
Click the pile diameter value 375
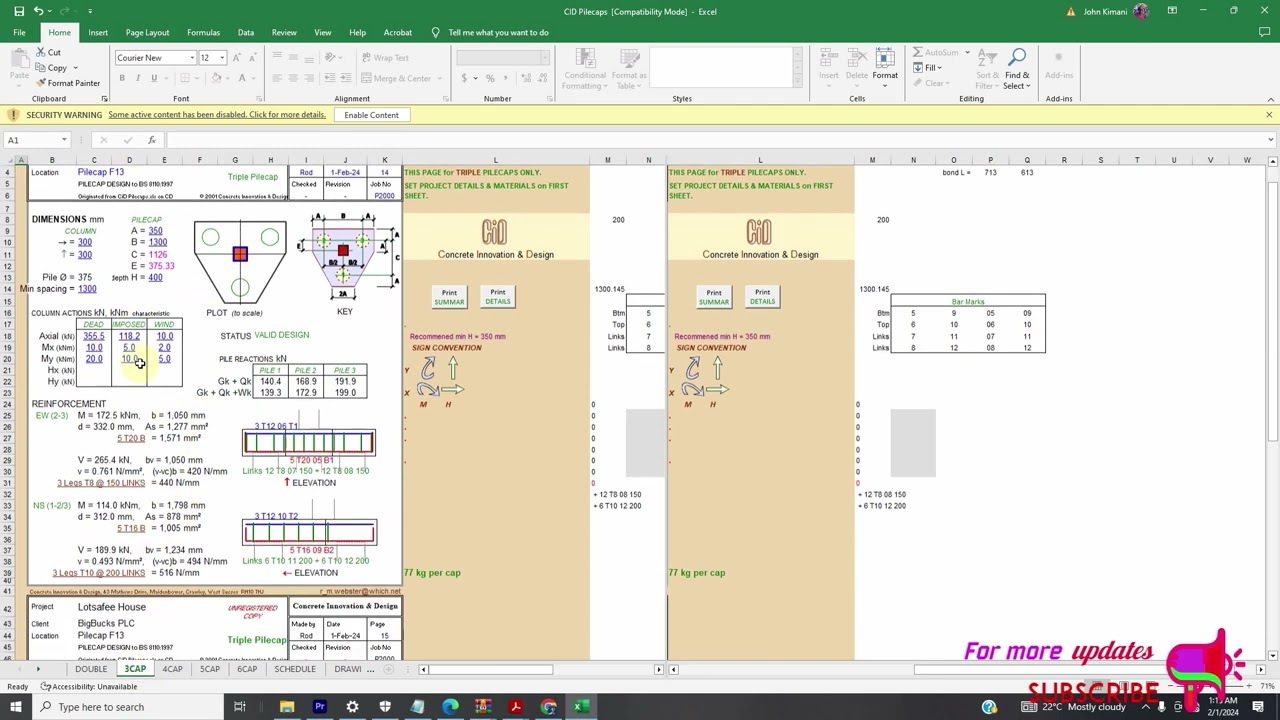[x=85, y=277]
